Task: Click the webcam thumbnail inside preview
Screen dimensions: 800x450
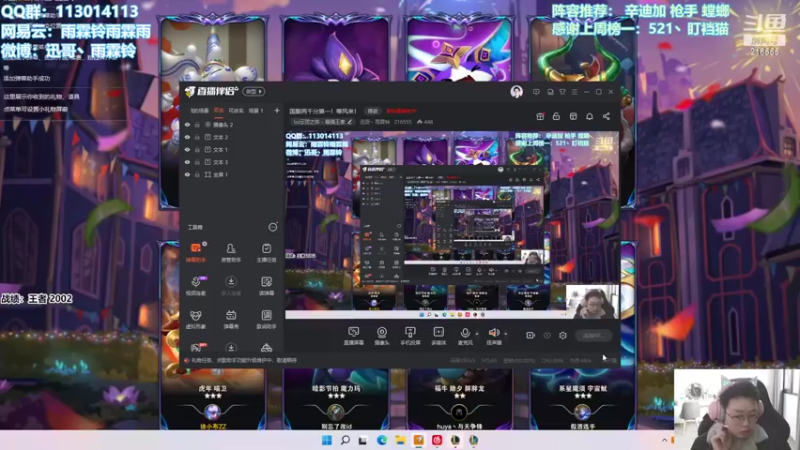Action: [x=592, y=302]
